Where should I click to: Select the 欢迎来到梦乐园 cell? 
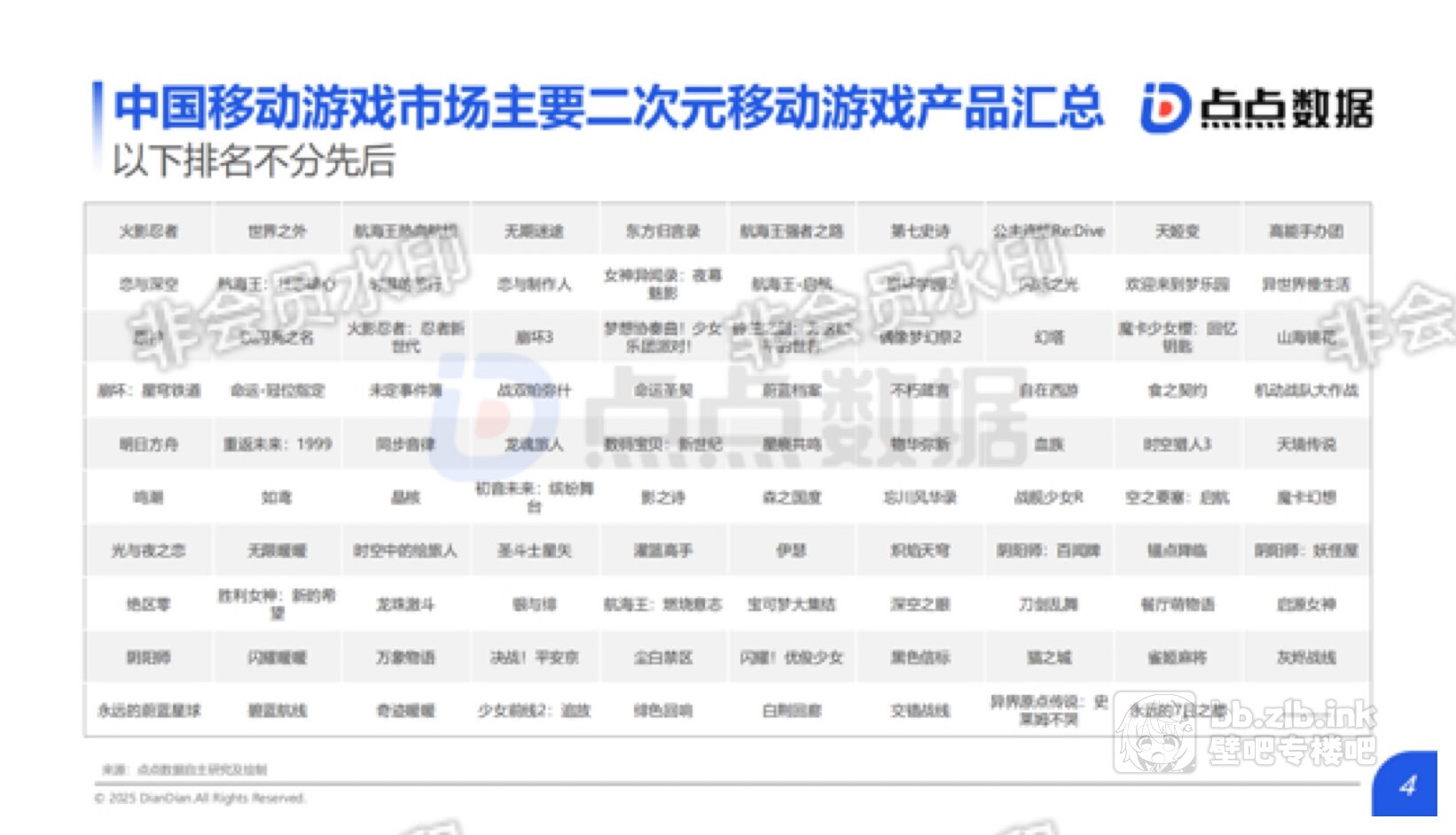[1178, 285]
